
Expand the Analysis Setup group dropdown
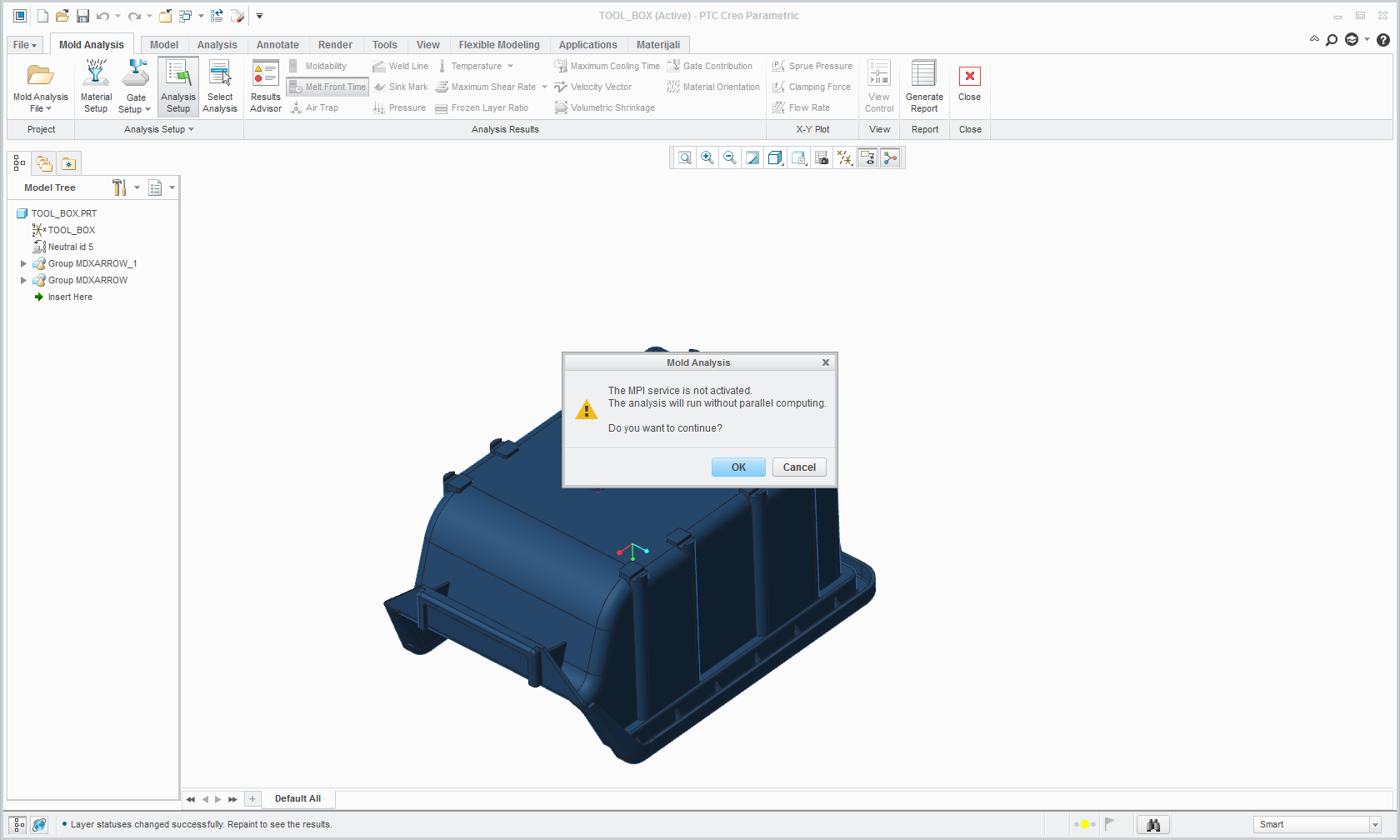pos(158,129)
